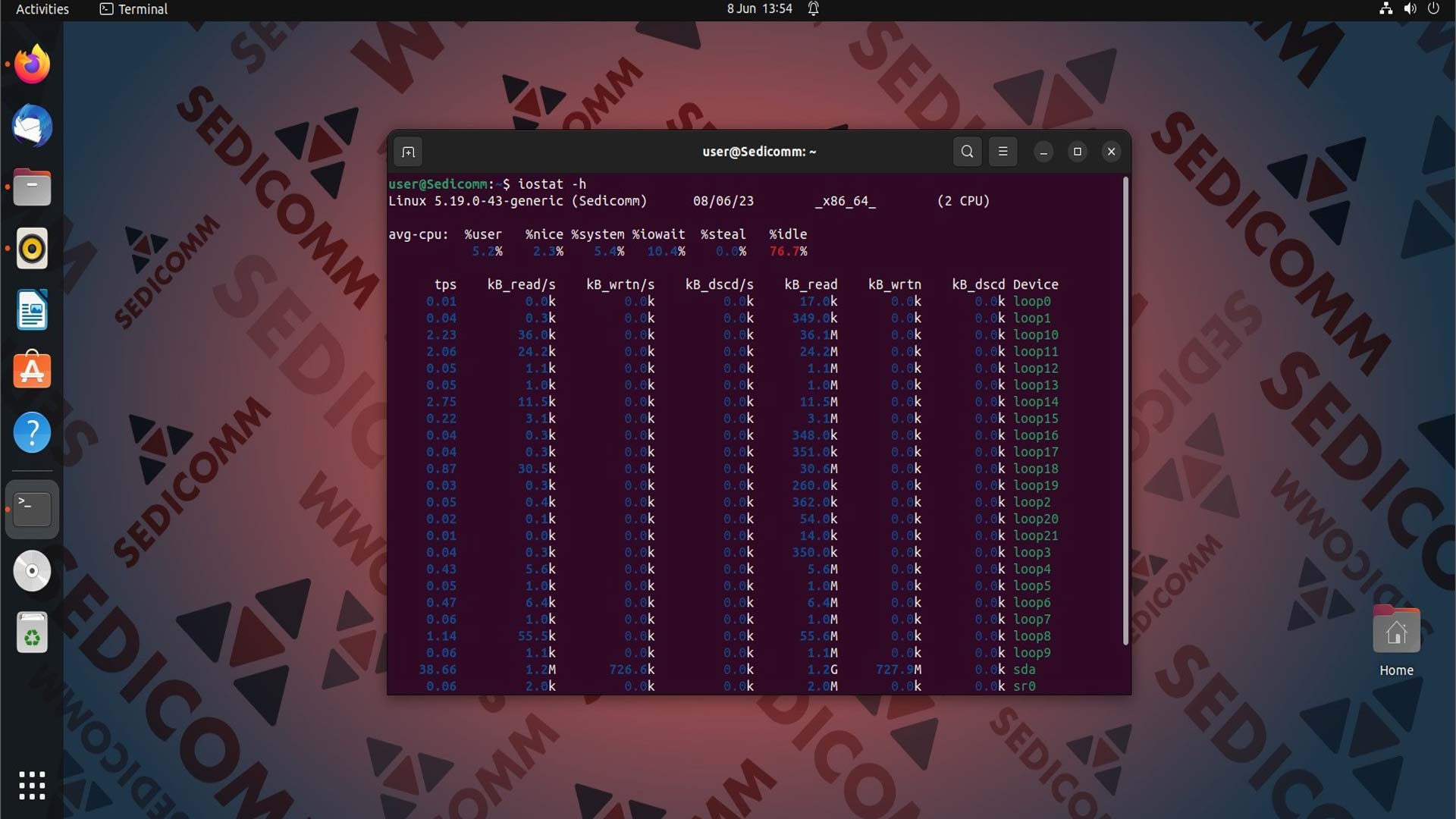Click the Terminal vertical scrollbar
This screenshot has height=819, width=1456.
pyautogui.click(x=1125, y=409)
